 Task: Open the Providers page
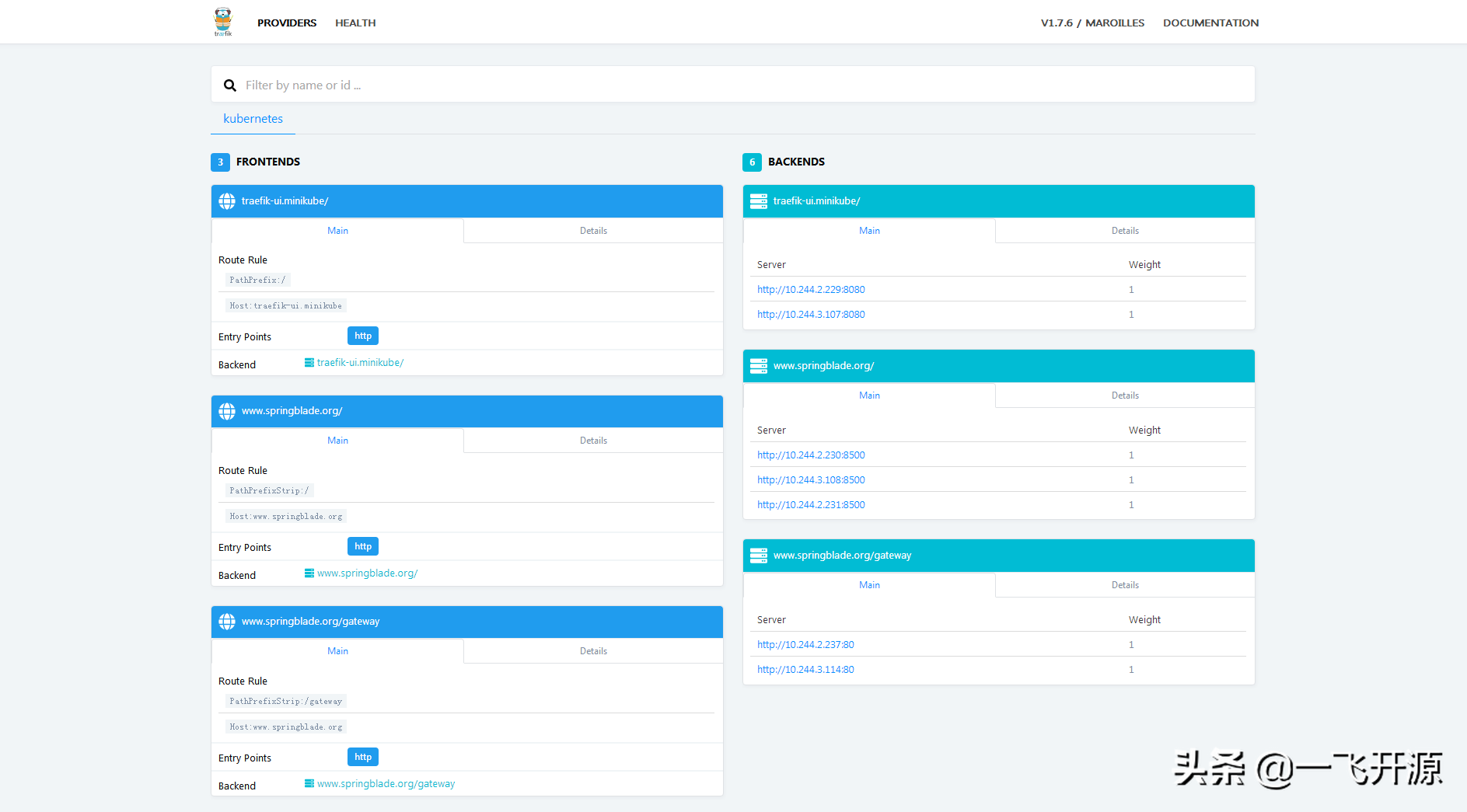pyautogui.click(x=287, y=23)
